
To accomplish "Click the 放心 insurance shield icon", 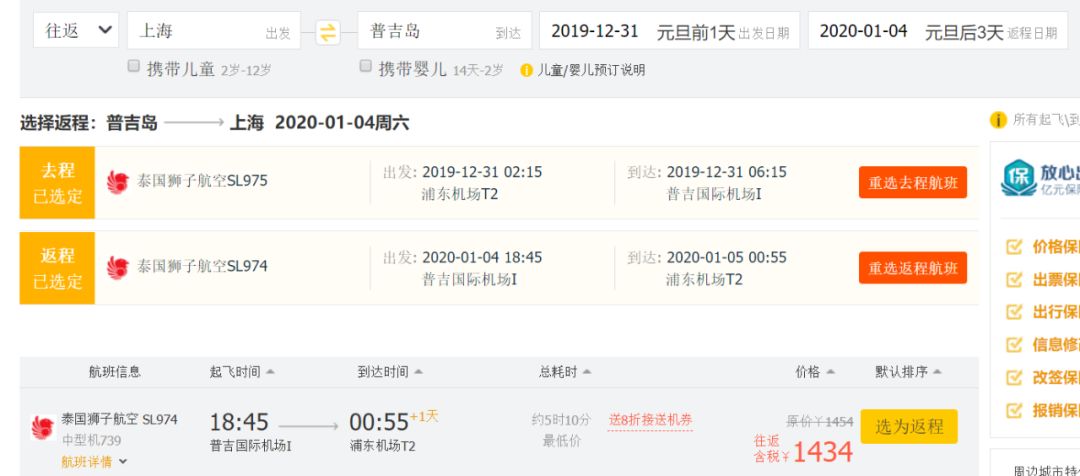I will (1019, 178).
